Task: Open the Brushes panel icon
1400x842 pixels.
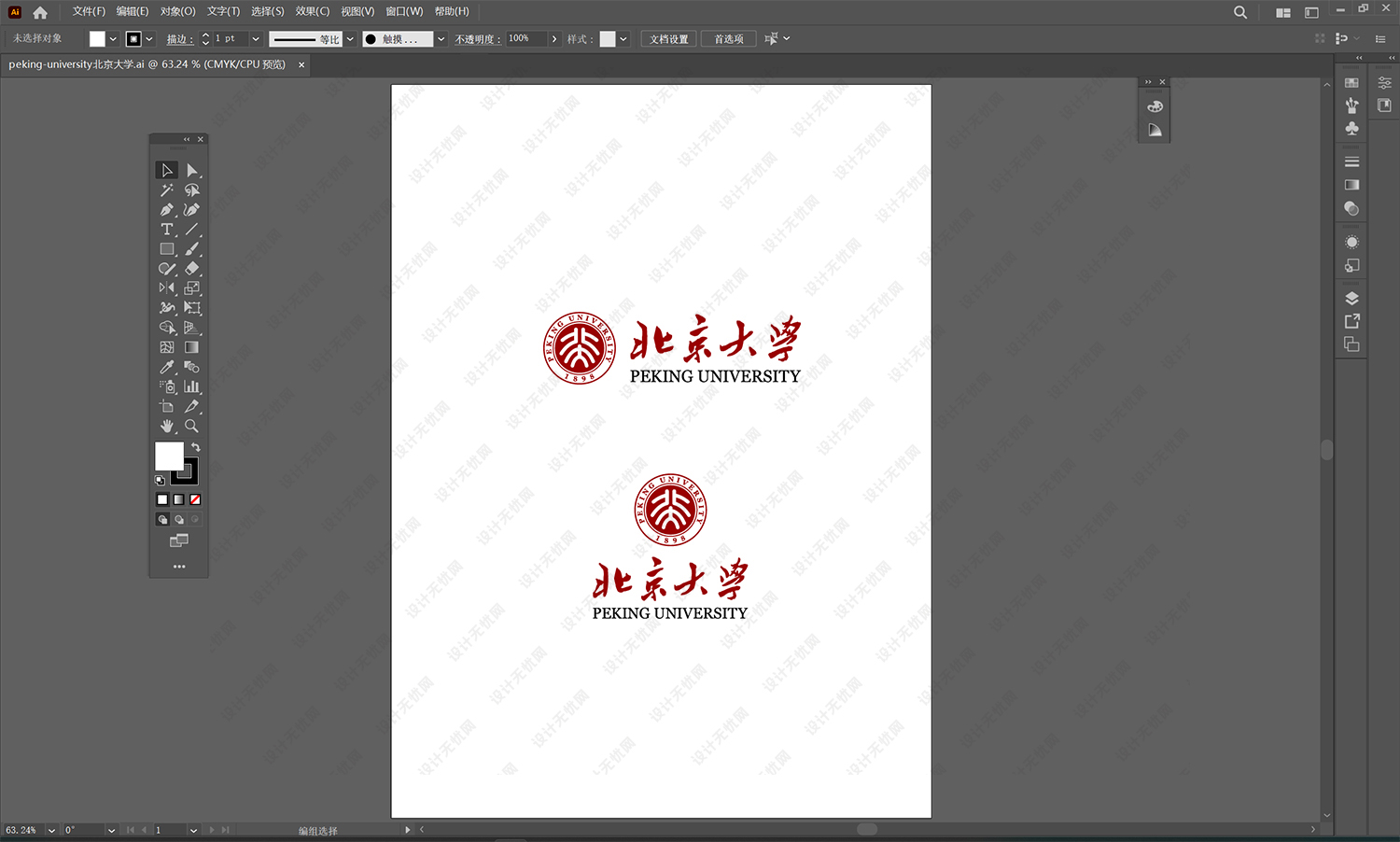Action: pos(1351,105)
